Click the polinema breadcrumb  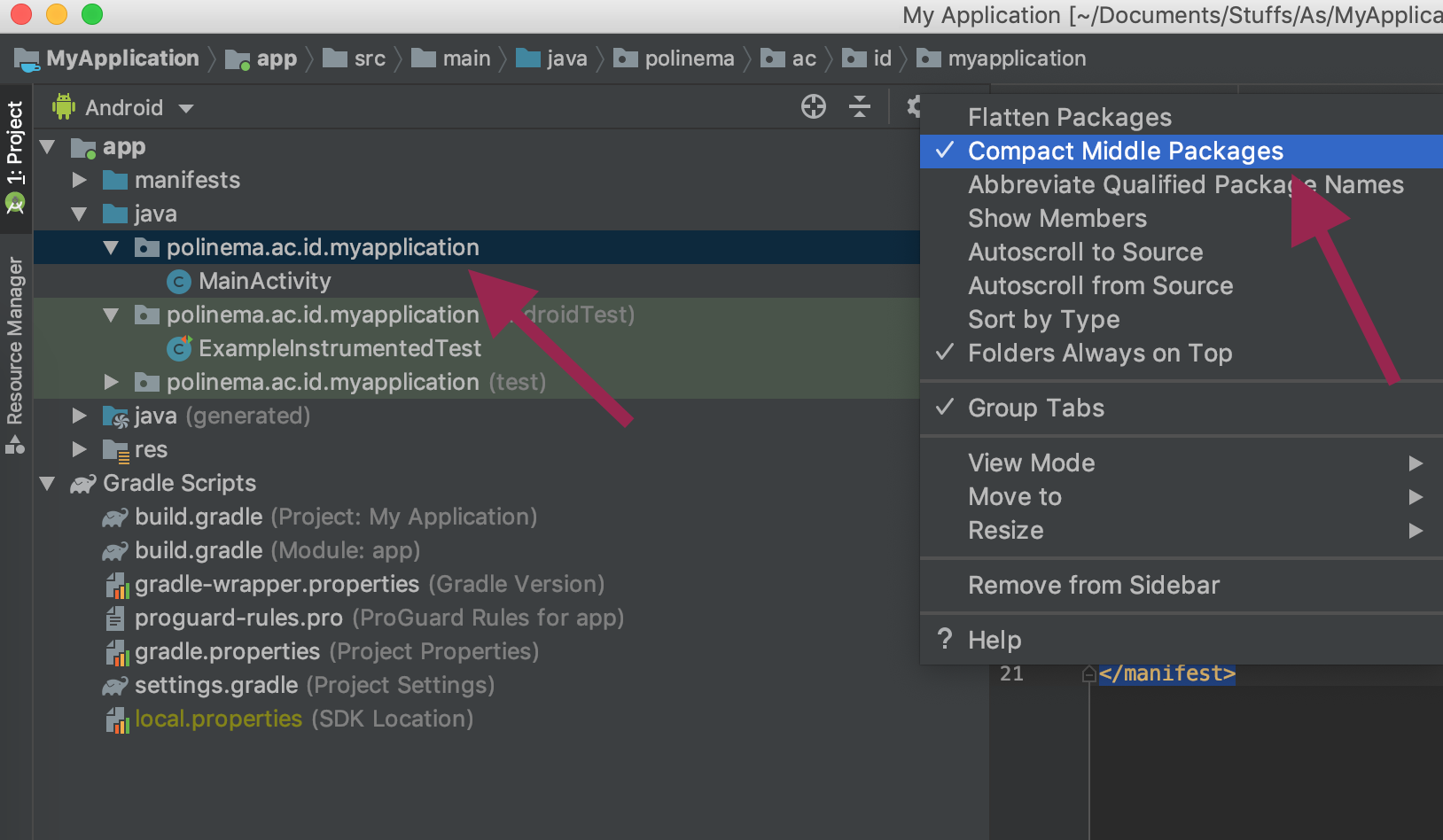click(x=674, y=59)
